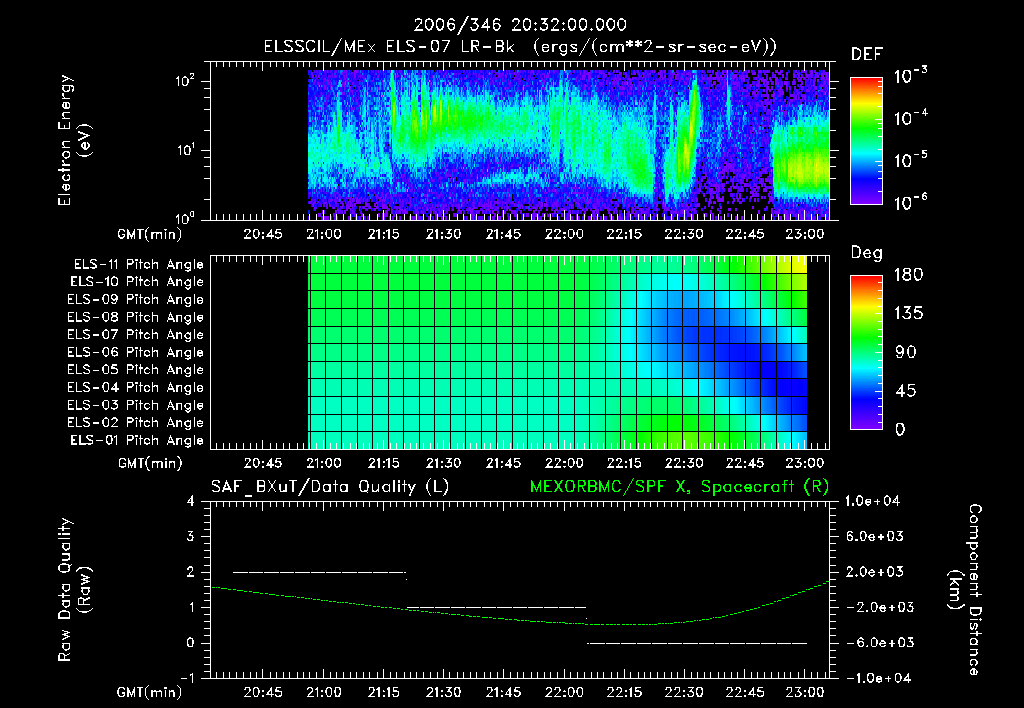
Task: Click the 135 value on Deg scale
Action: pos(909,314)
